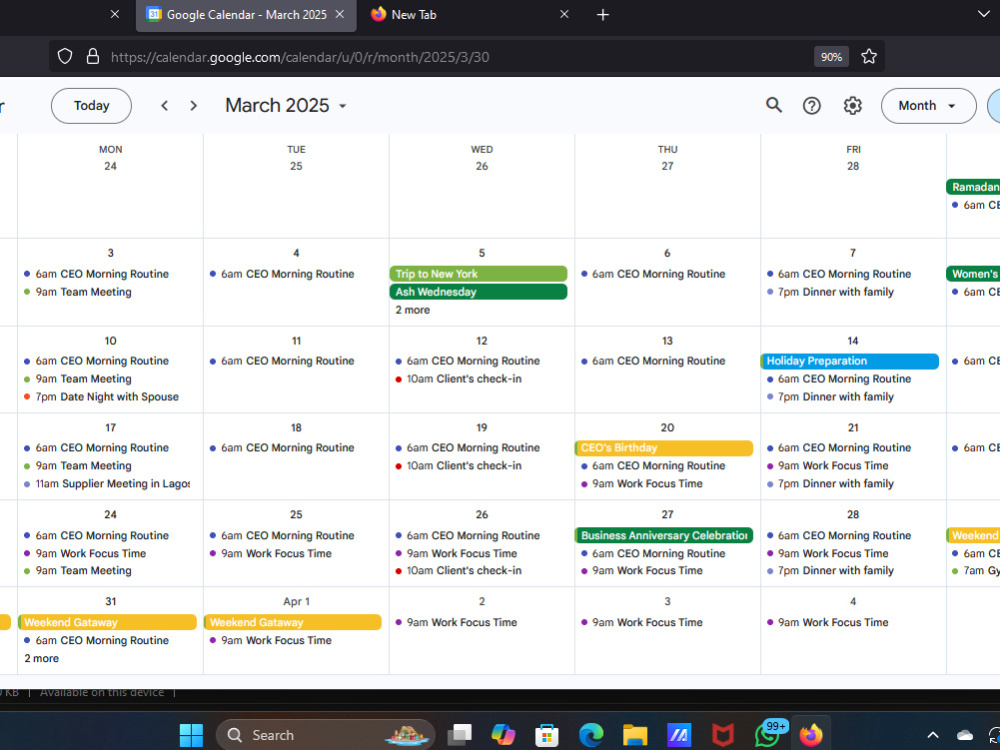
Task: Open the Trip to New York event
Action: 478,274
